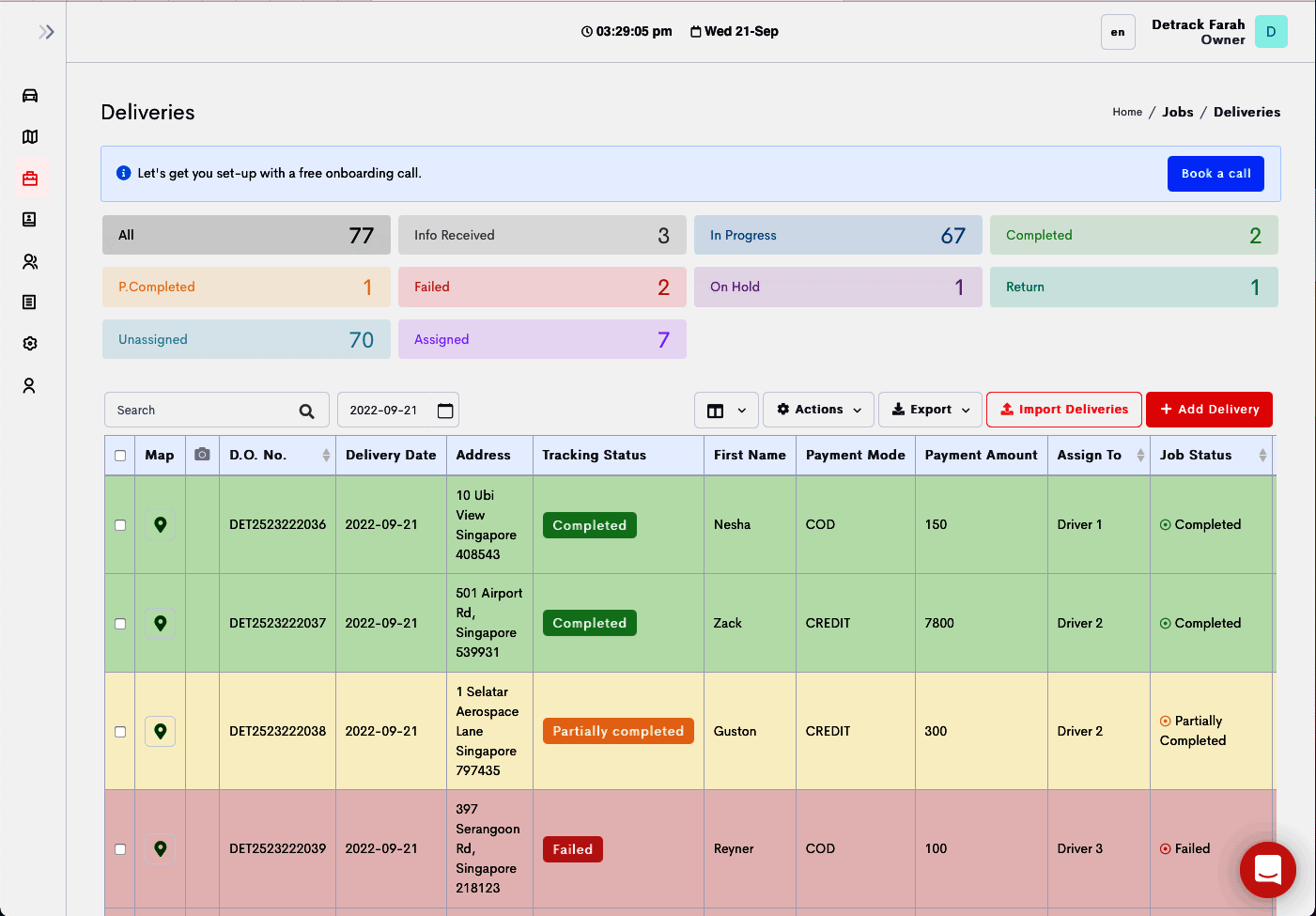Switch to the Unassigned filter

pos(246,339)
